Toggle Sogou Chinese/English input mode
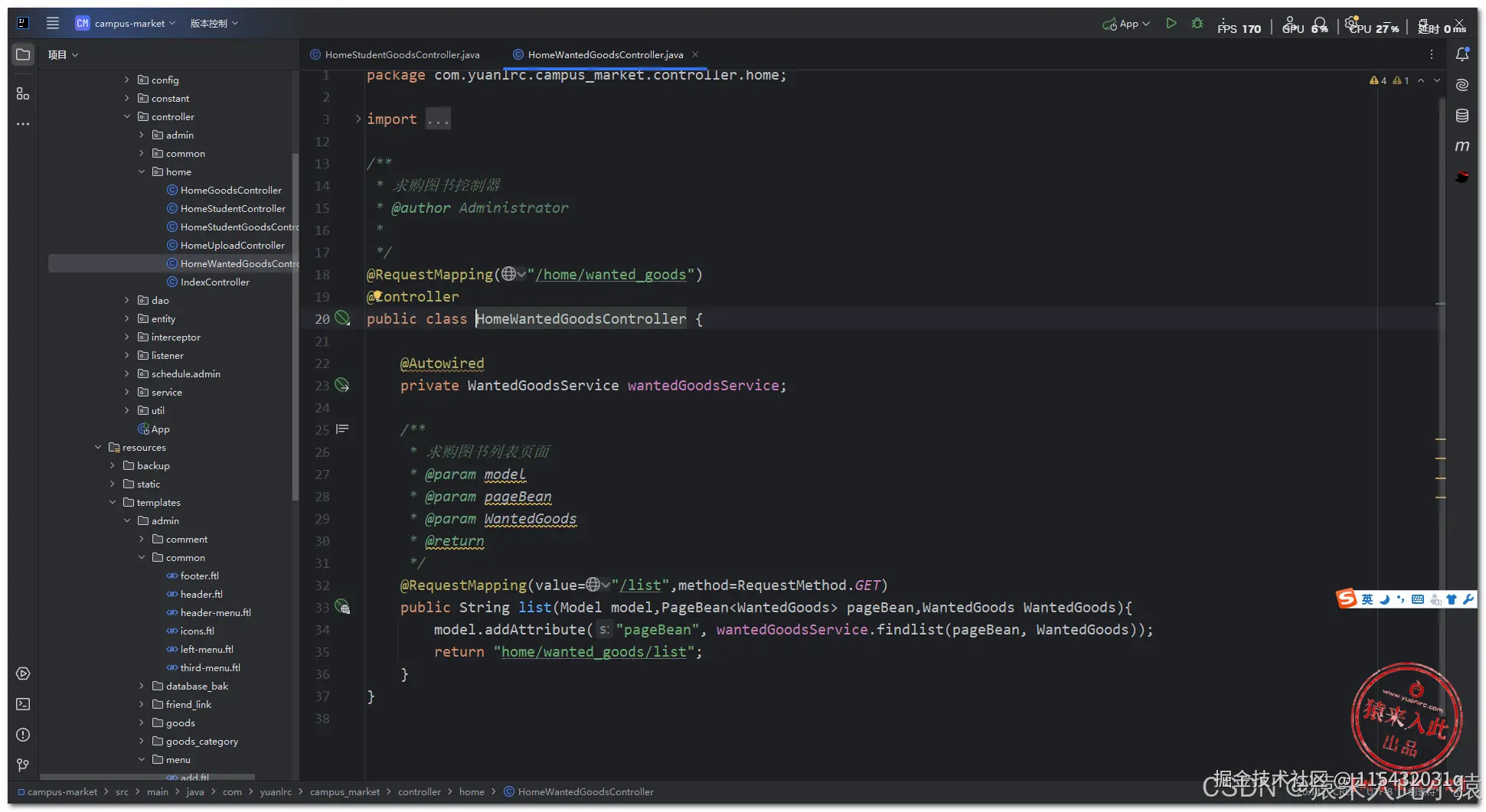 pyautogui.click(x=1367, y=599)
